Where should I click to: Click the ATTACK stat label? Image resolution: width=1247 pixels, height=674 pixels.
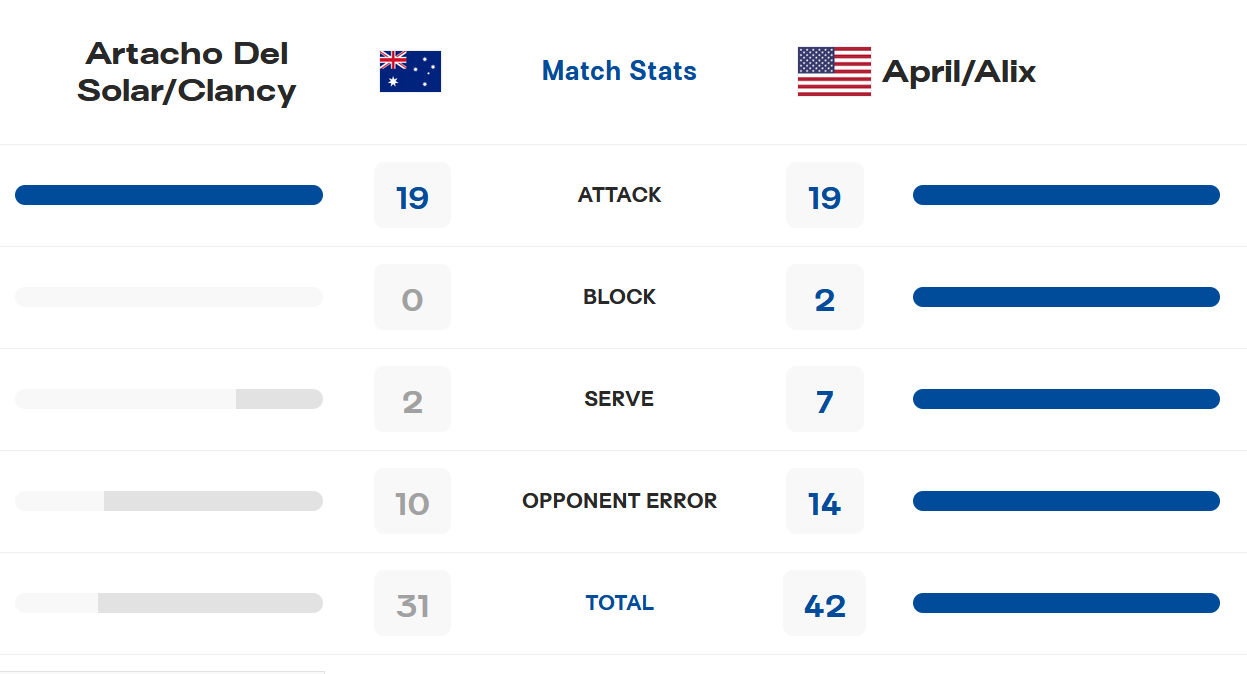coord(619,195)
